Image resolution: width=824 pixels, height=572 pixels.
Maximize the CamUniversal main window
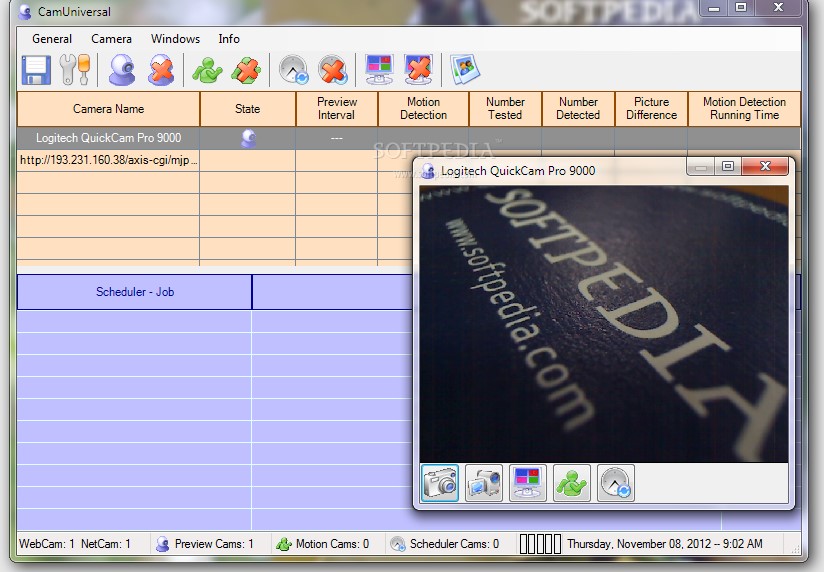(740, 7)
